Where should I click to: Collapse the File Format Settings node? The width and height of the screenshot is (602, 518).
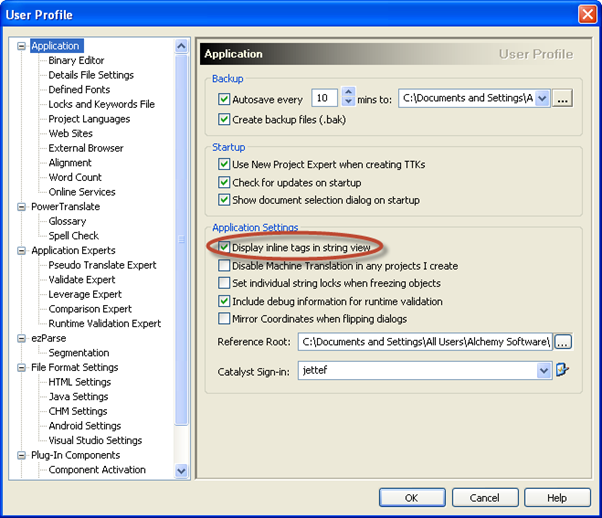point(22,367)
